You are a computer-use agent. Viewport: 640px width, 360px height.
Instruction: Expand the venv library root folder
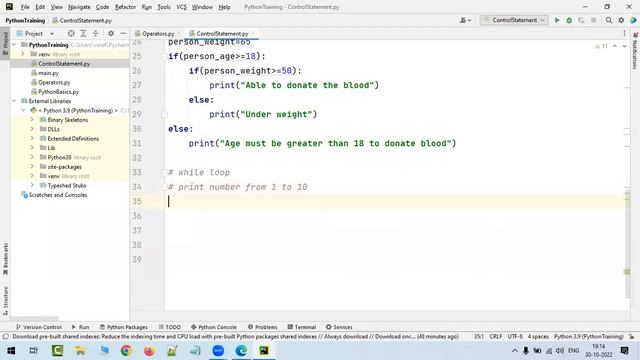(x=23, y=54)
